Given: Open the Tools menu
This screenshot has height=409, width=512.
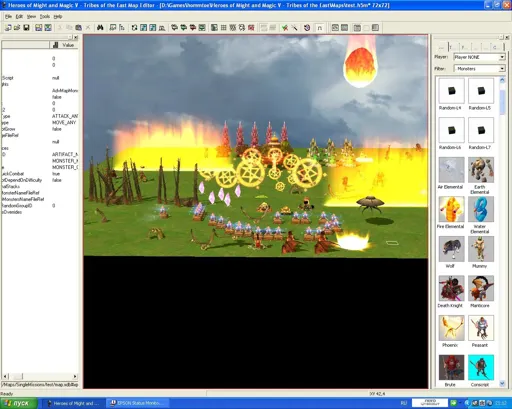Looking at the screenshot, I should point(44,16).
